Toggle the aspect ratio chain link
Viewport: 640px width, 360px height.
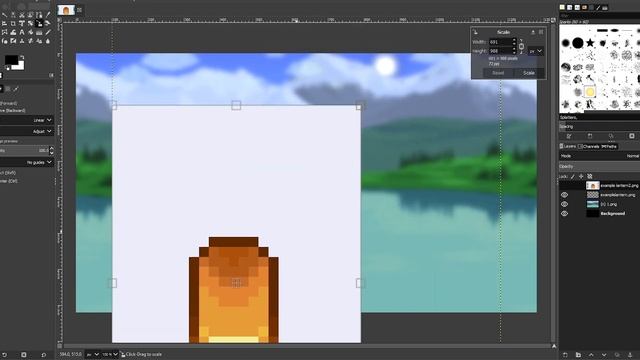[521, 47]
